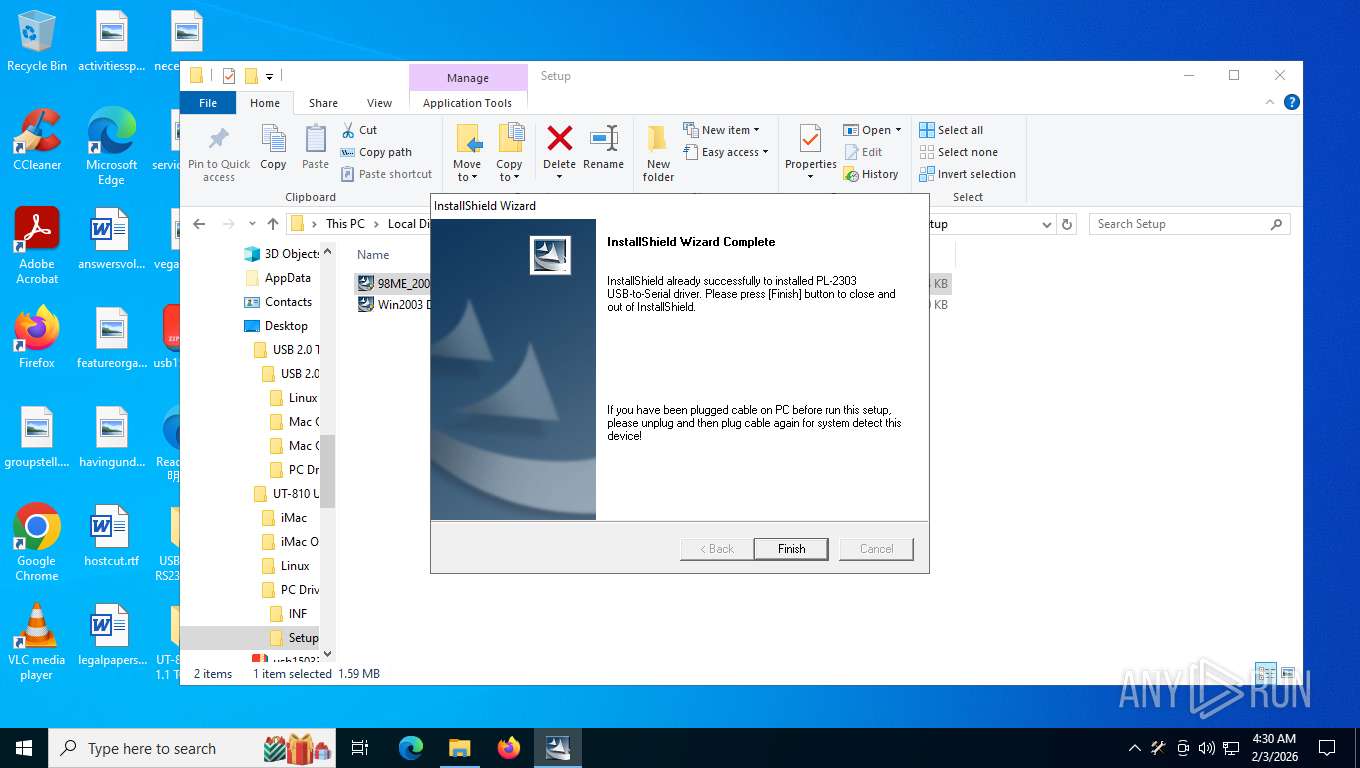Switch to the View tab
The width and height of the screenshot is (1360, 768).
click(379, 103)
